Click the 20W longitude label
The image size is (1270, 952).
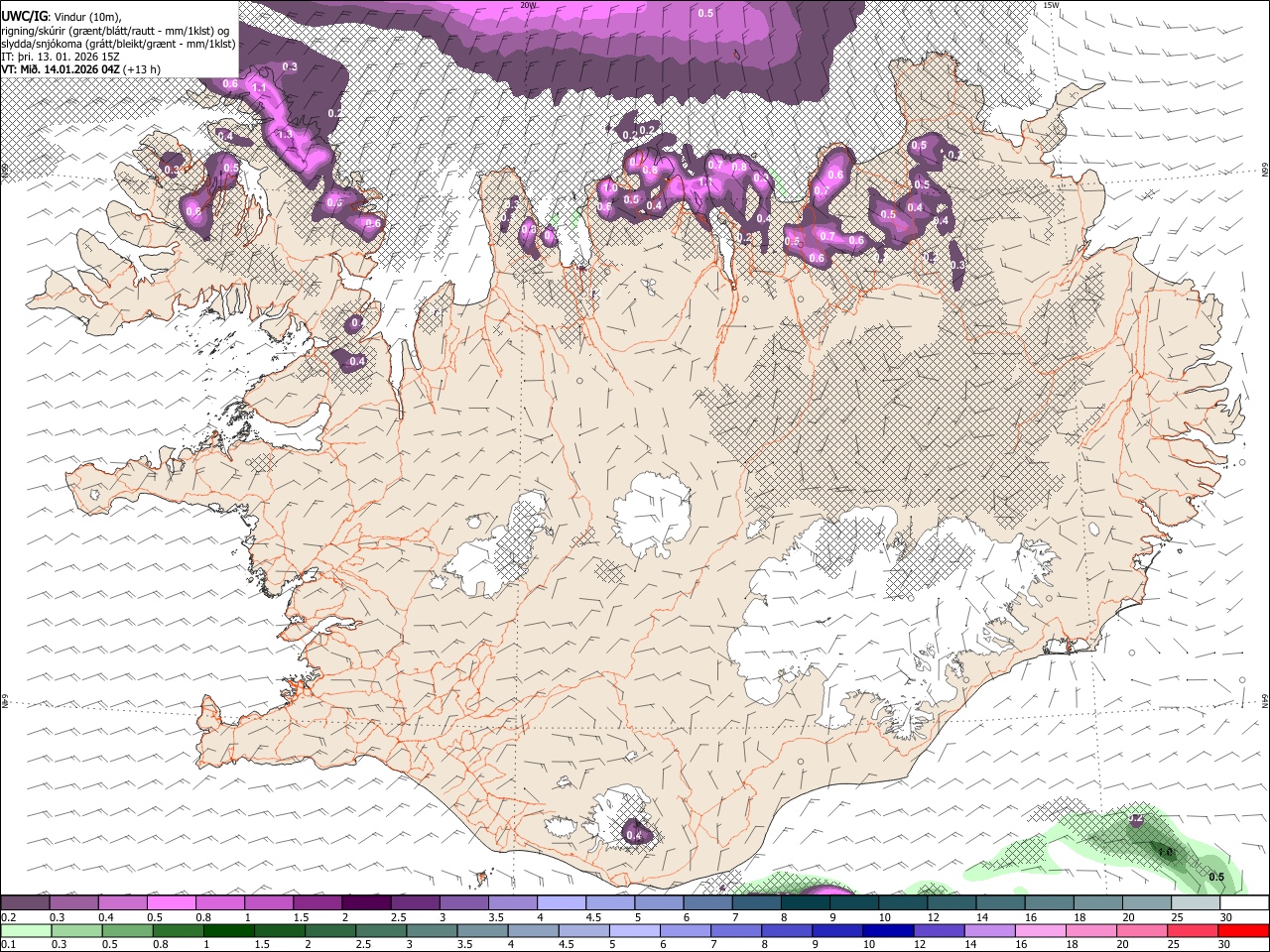point(529,5)
